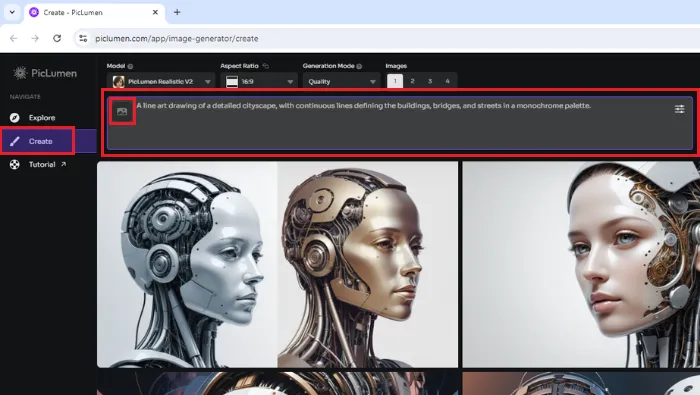
Task: Open the PicLumen Realistic V2 model dropdown
Action: tap(161, 82)
